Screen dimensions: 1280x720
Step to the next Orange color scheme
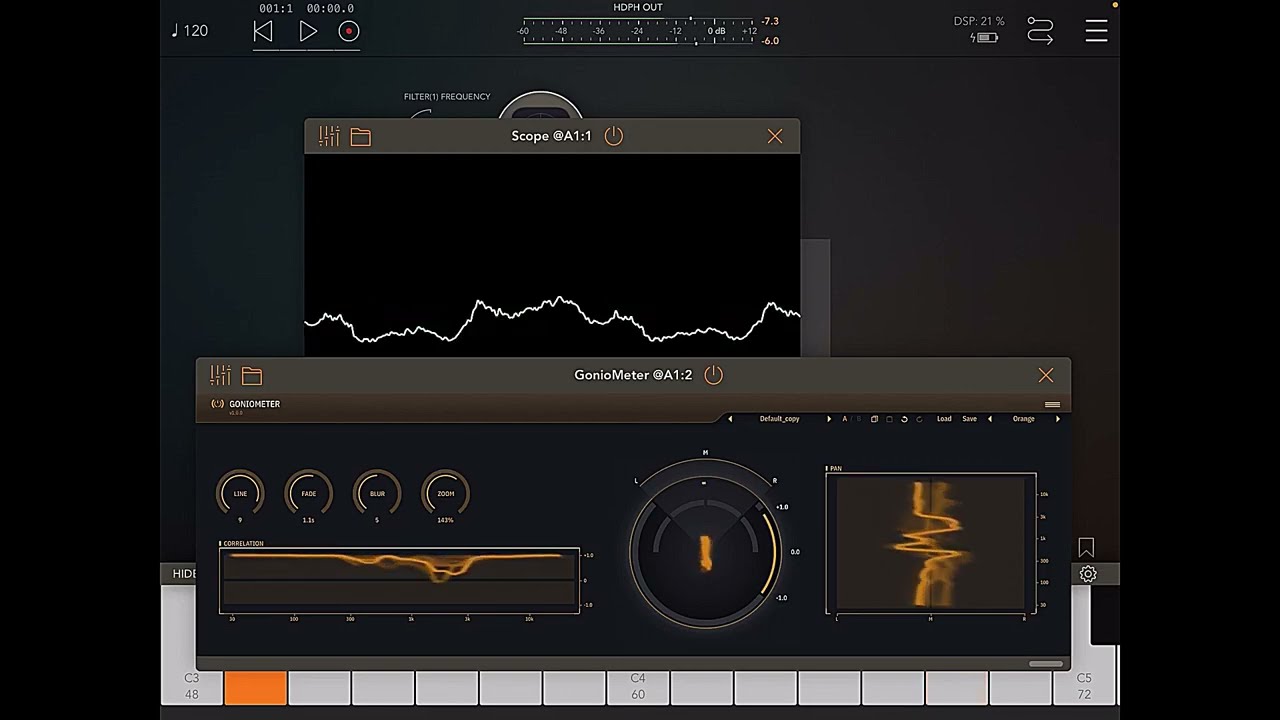point(1058,419)
